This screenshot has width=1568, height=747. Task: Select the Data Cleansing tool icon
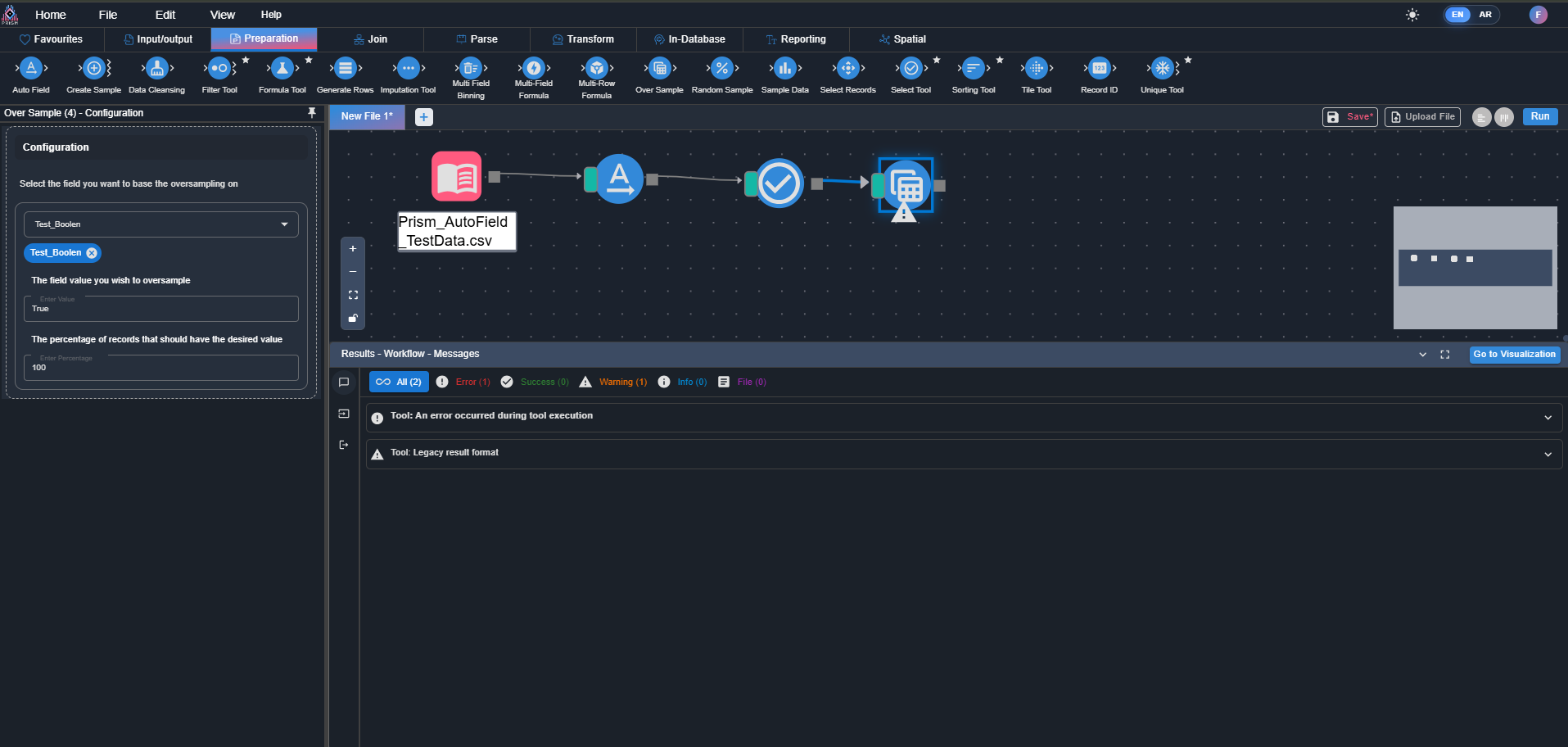(156, 69)
